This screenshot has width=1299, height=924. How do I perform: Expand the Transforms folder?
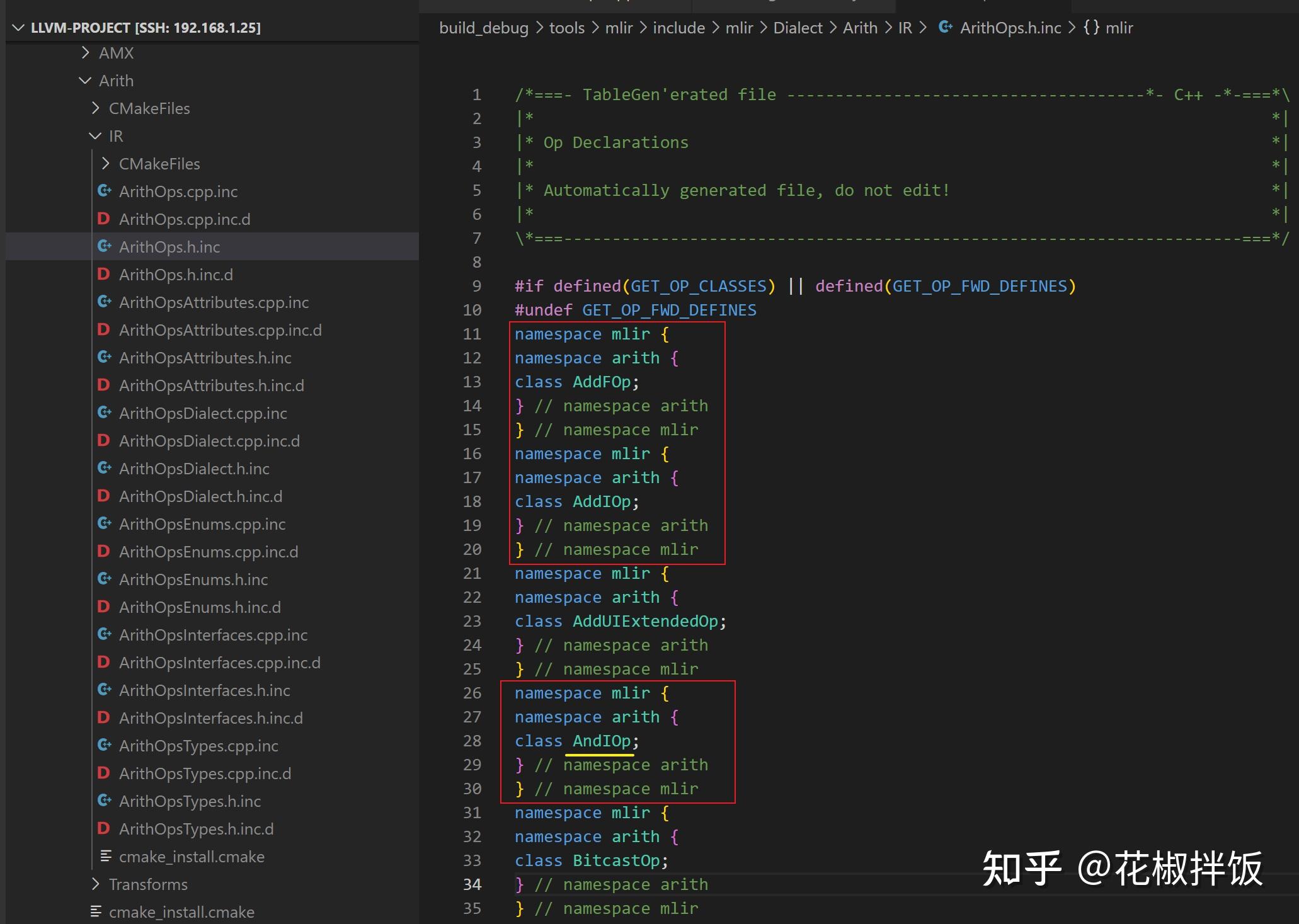(x=95, y=884)
